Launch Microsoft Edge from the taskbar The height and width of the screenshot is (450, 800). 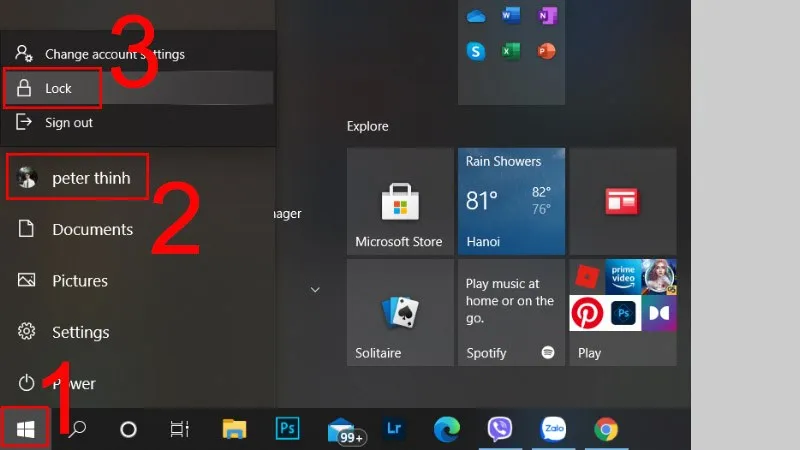[446, 429]
